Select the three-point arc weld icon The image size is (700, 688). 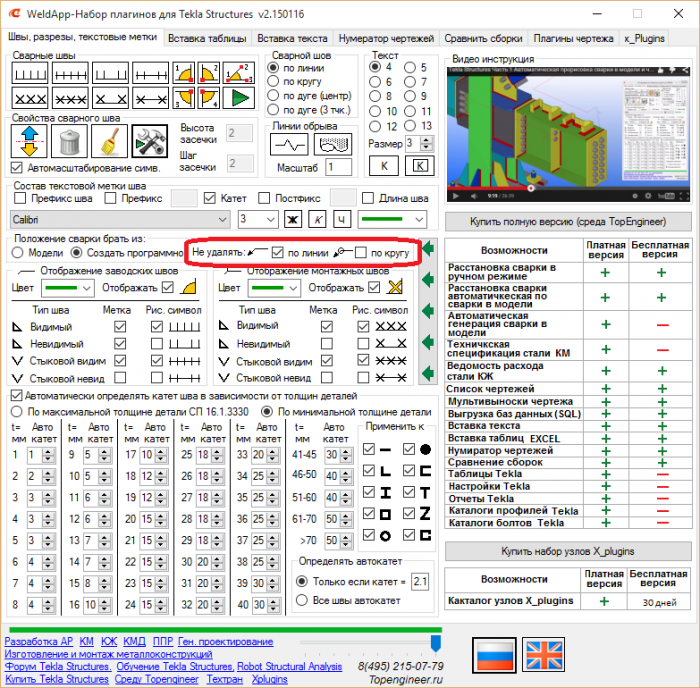click(x=239, y=73)
